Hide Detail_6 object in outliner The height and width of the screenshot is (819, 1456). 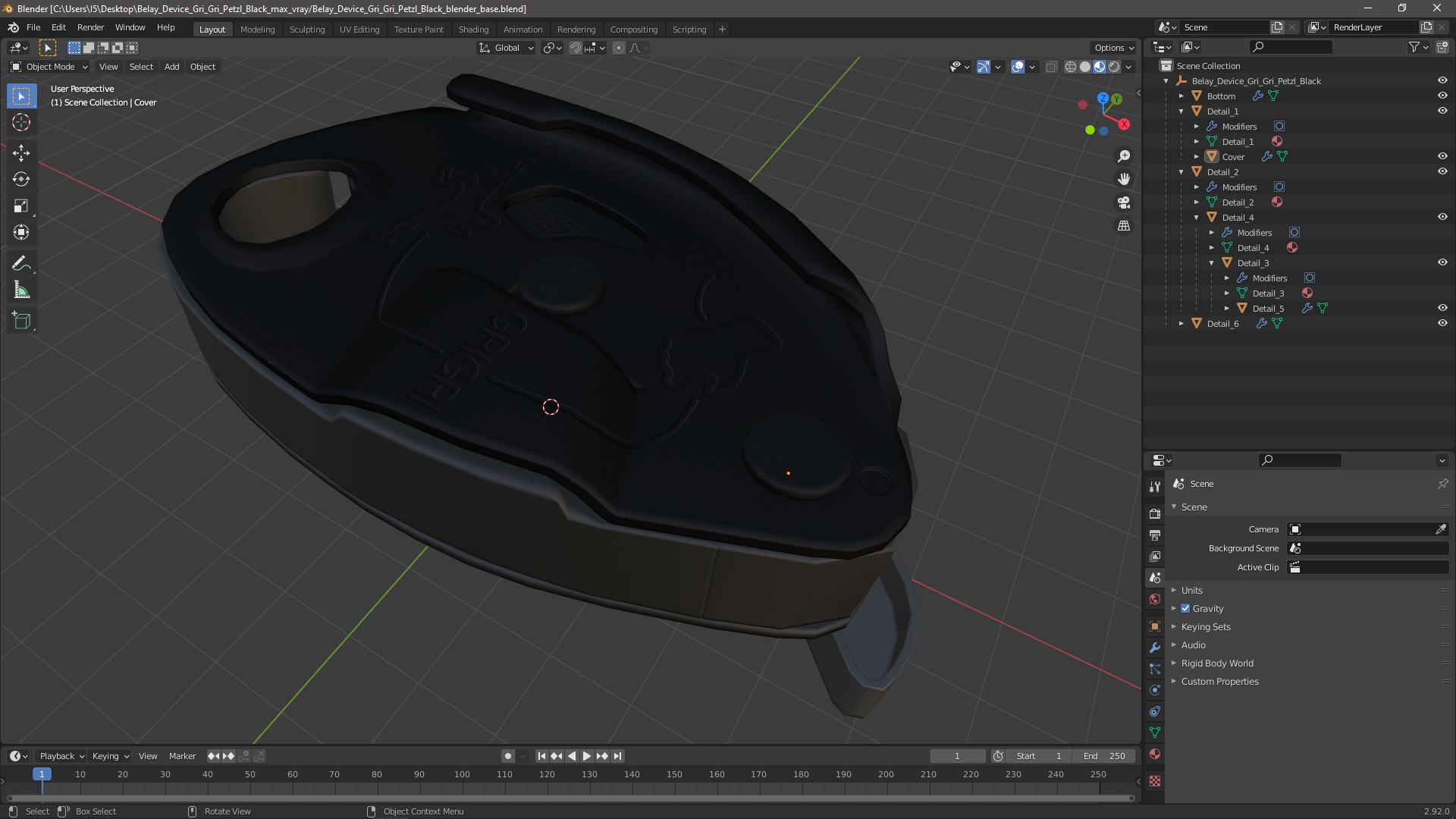click(x=1442, y=324)
